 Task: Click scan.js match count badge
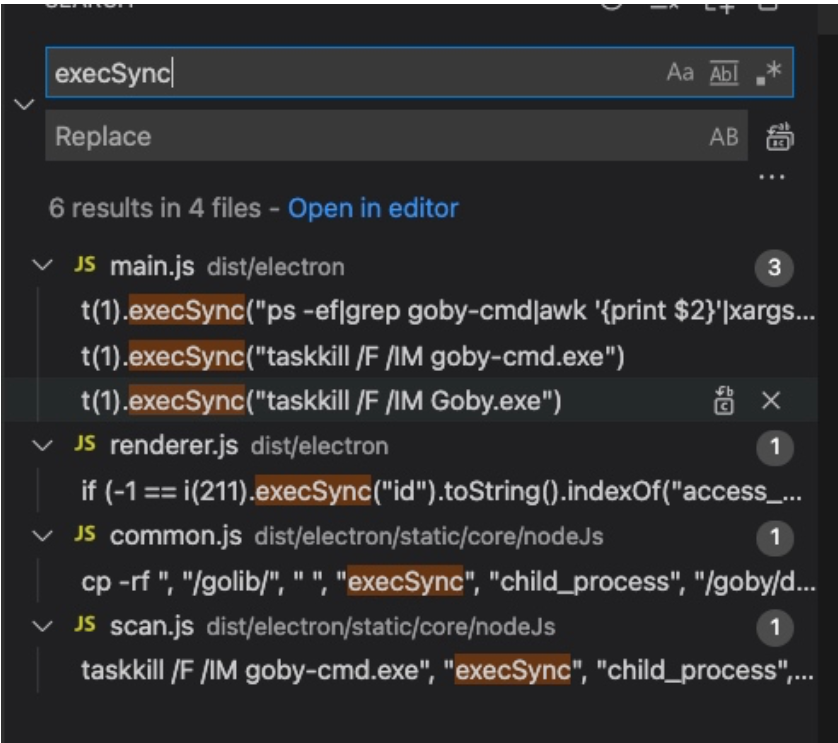(x=775, y=628)
